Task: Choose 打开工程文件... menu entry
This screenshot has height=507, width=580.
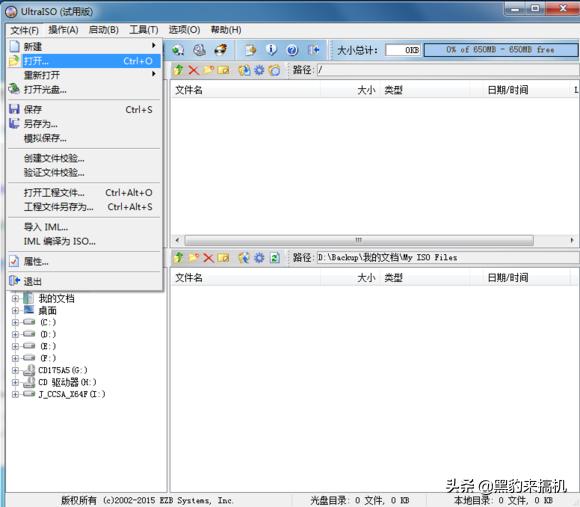Action: click(x=84, y=193)
